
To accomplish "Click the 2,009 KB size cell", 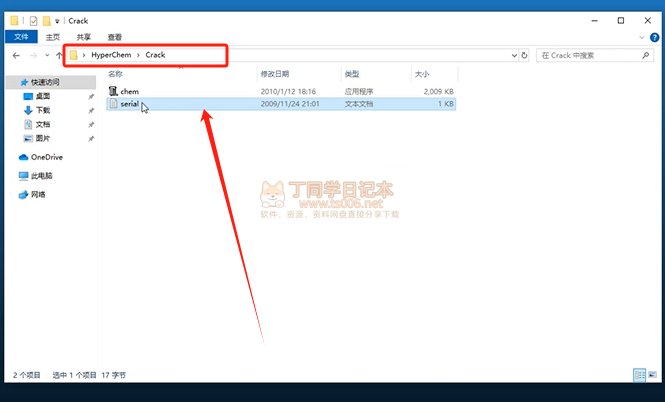I will (x=439, y=92).
